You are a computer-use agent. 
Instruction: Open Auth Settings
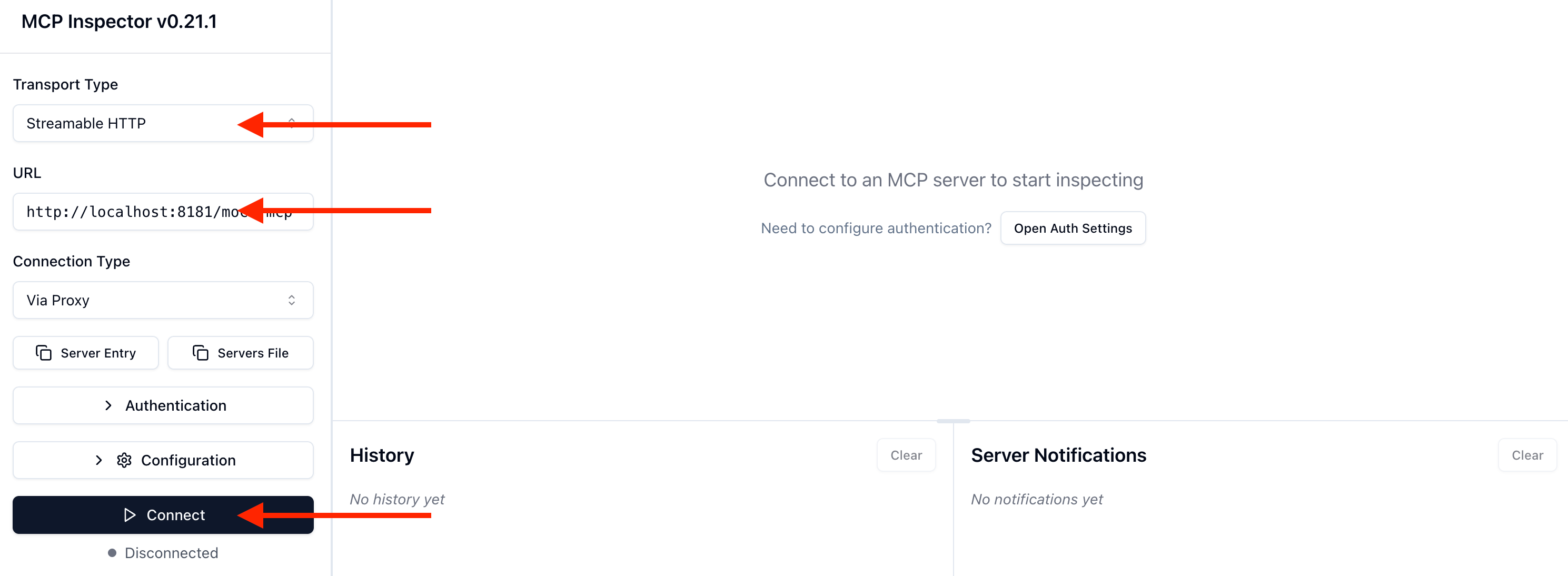tap(1073, 229)
